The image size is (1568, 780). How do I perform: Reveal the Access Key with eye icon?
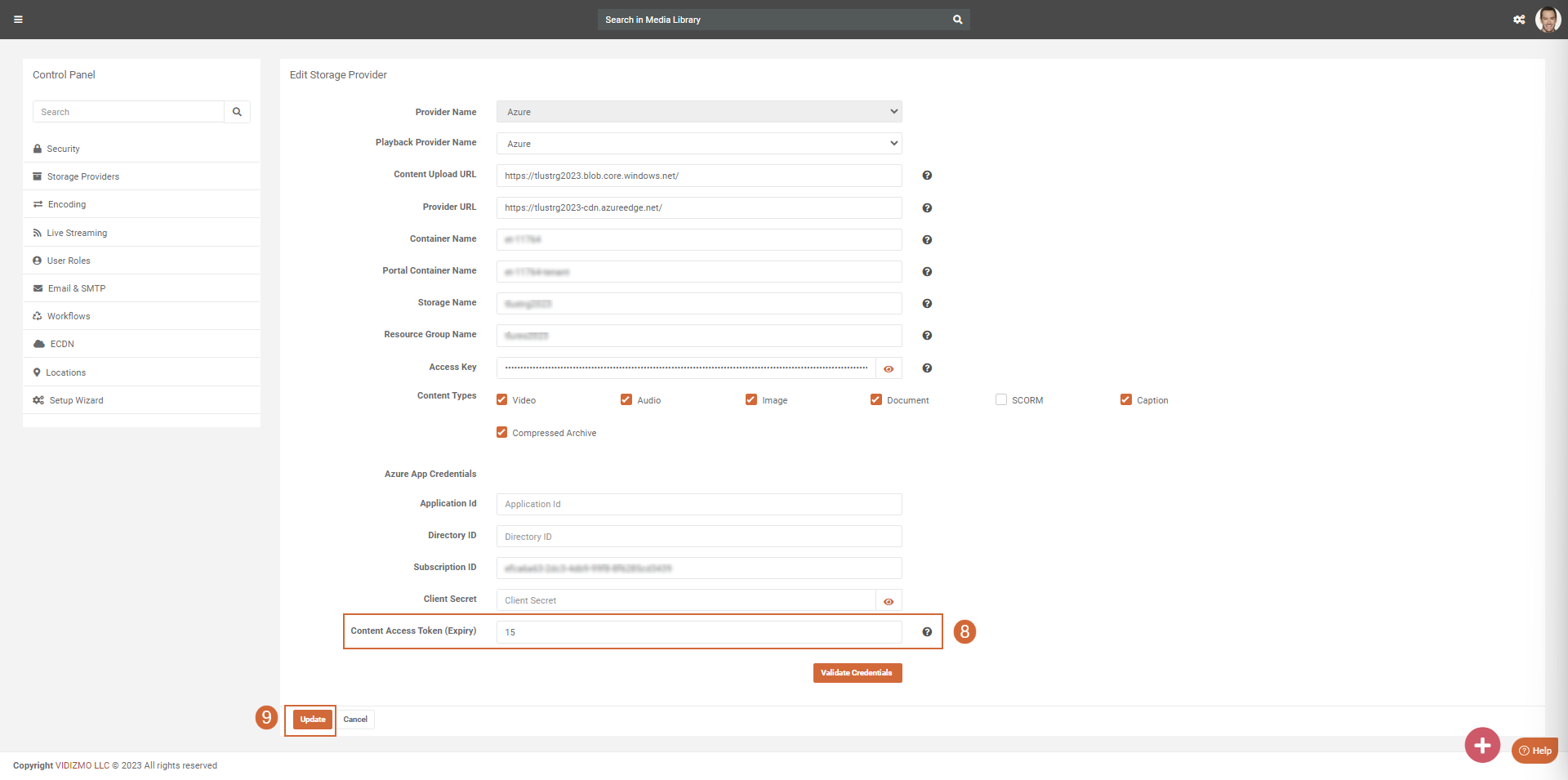[889, 369]
